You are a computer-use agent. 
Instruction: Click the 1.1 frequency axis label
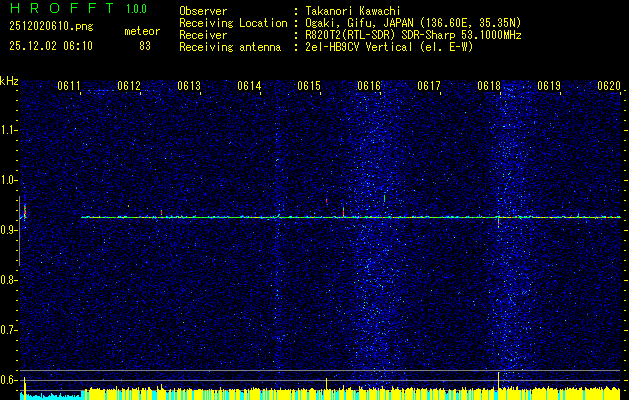(8, 130)
